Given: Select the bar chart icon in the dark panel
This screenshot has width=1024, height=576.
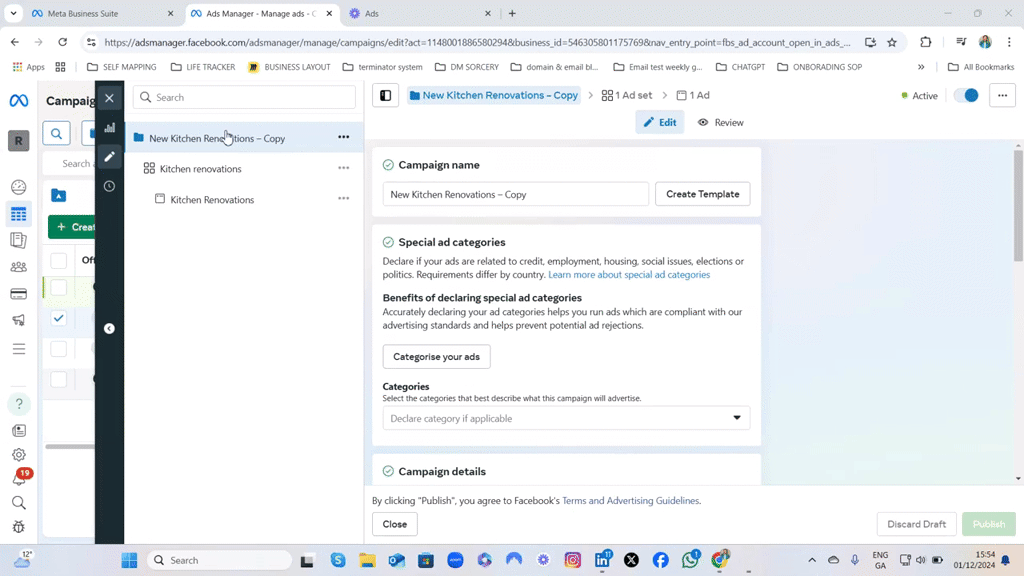Looking at the screenshot, I should pyautogui.click(x=109, y=129).
